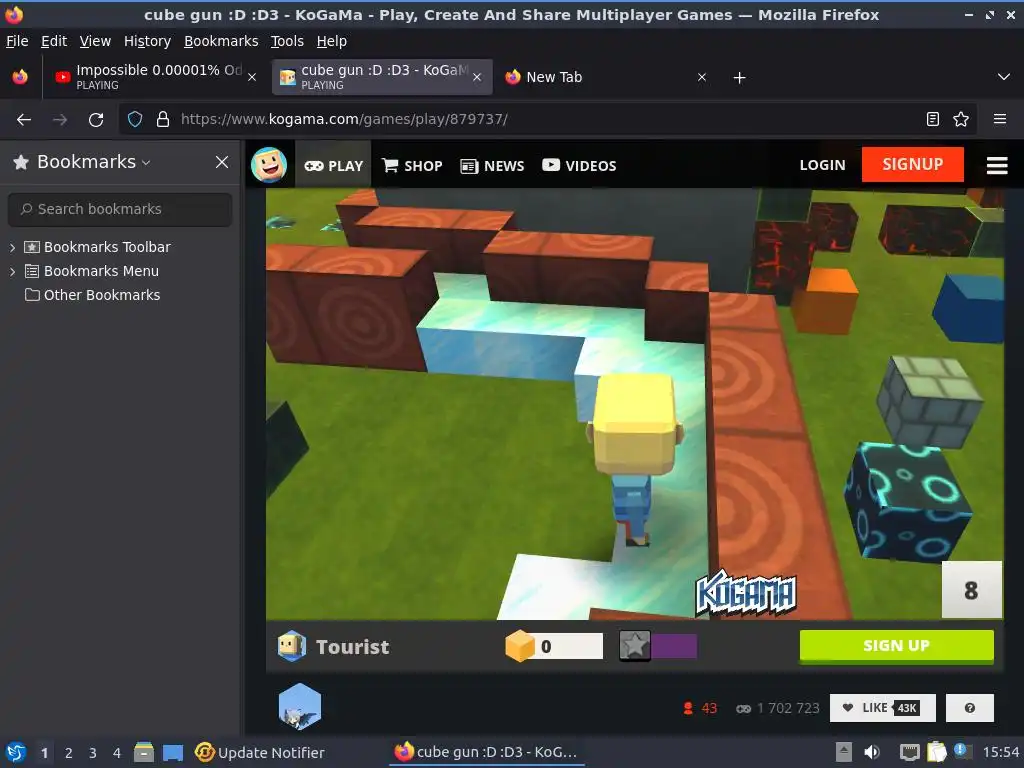The width and height of the screenshot is (1024, 768).
Task: Click the forward navigation arrow
Action: point(59,120)
